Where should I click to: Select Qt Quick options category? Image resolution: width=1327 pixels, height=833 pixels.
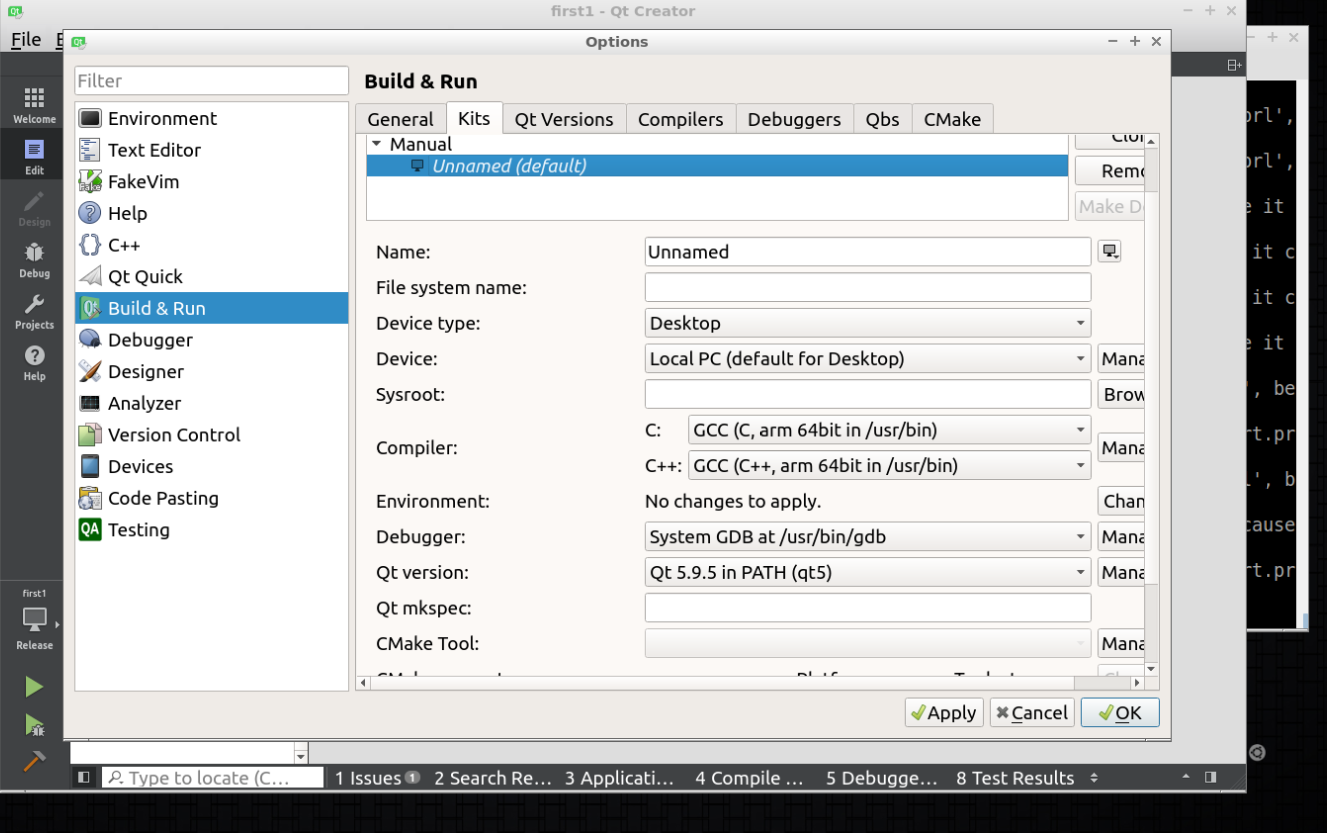tap(212, 277)
